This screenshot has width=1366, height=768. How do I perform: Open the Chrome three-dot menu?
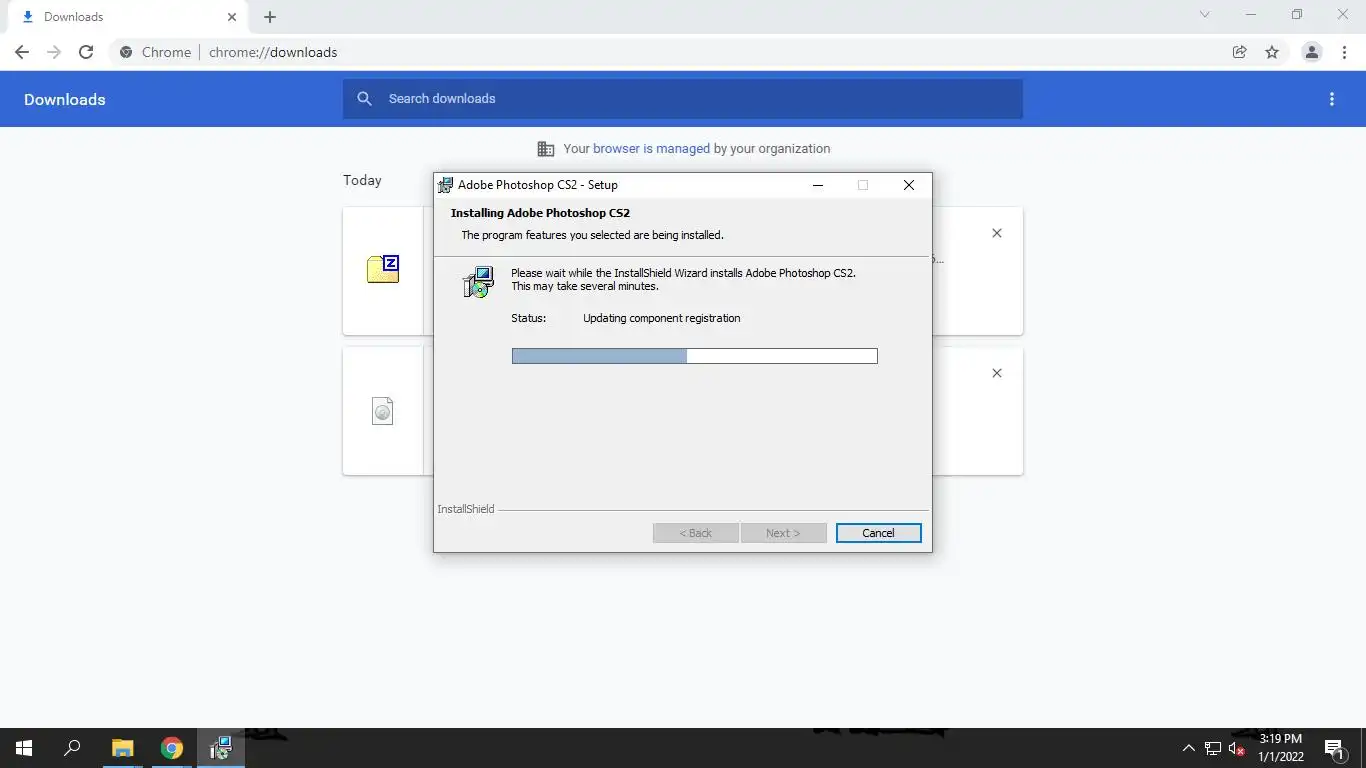[x=1345, y=52]
